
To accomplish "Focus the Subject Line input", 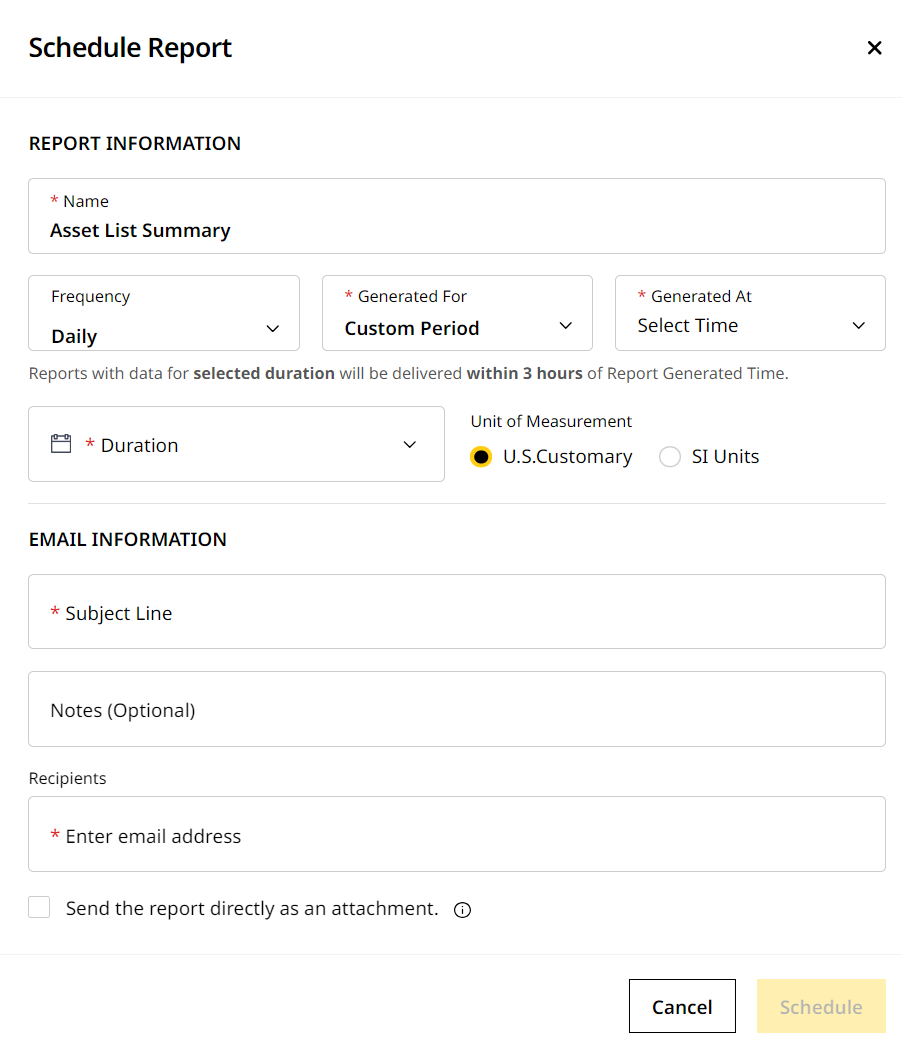I will [x=456, y=612].
